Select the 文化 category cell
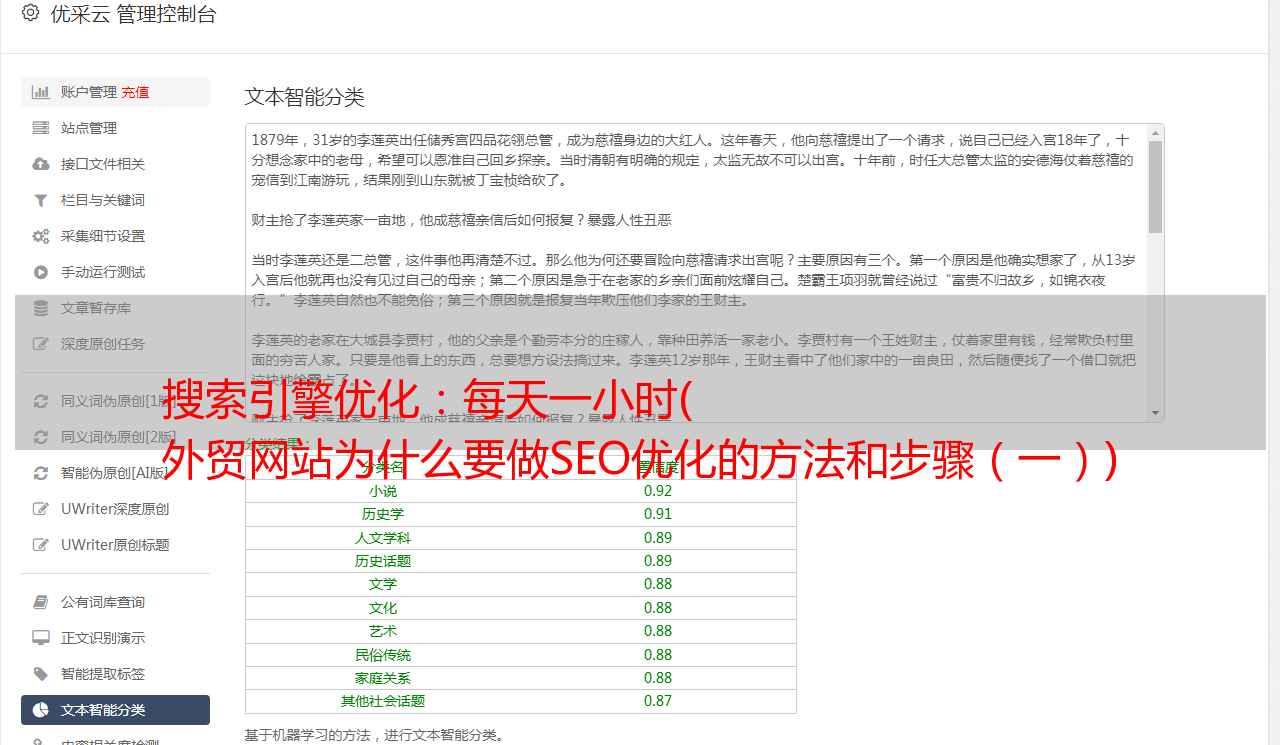Image resolution: width=1280 pixels, height=745 pixels. pyautogui.click(x=383, y=608)
